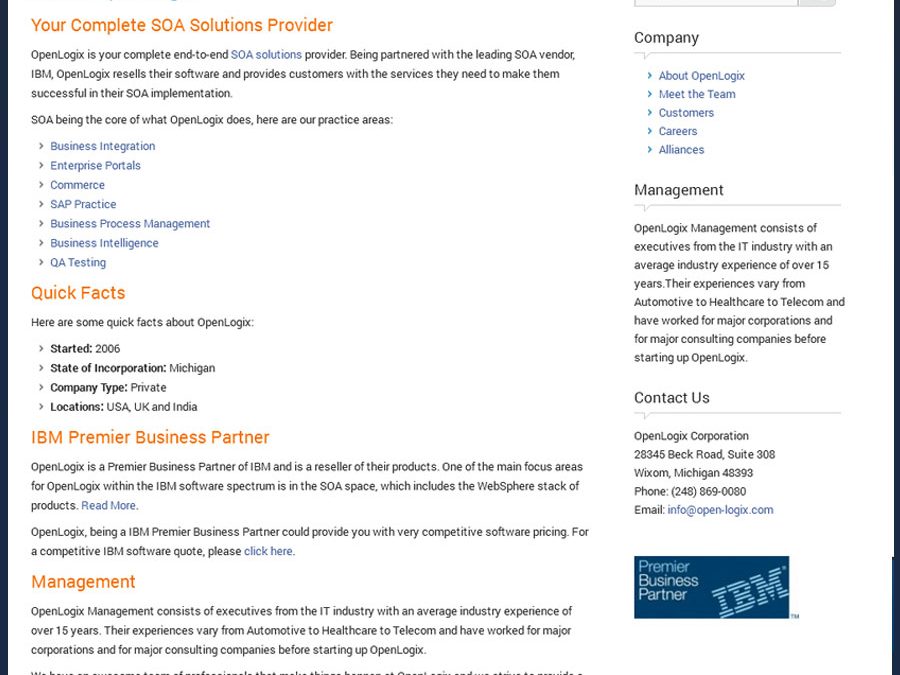The width and height of the screenshot is (900, 675).
Task: Select the Enterprise Portals link
Action: point(95,165)
